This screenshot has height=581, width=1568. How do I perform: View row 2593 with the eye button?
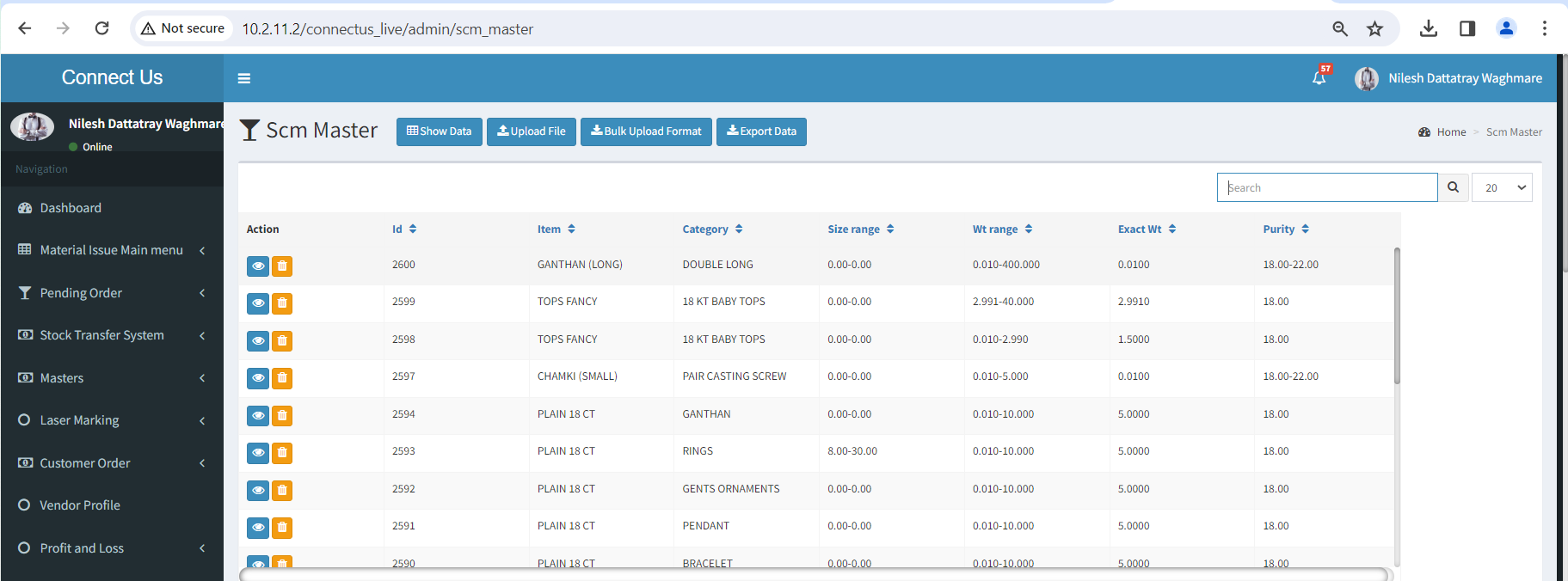tap(258, 453)
